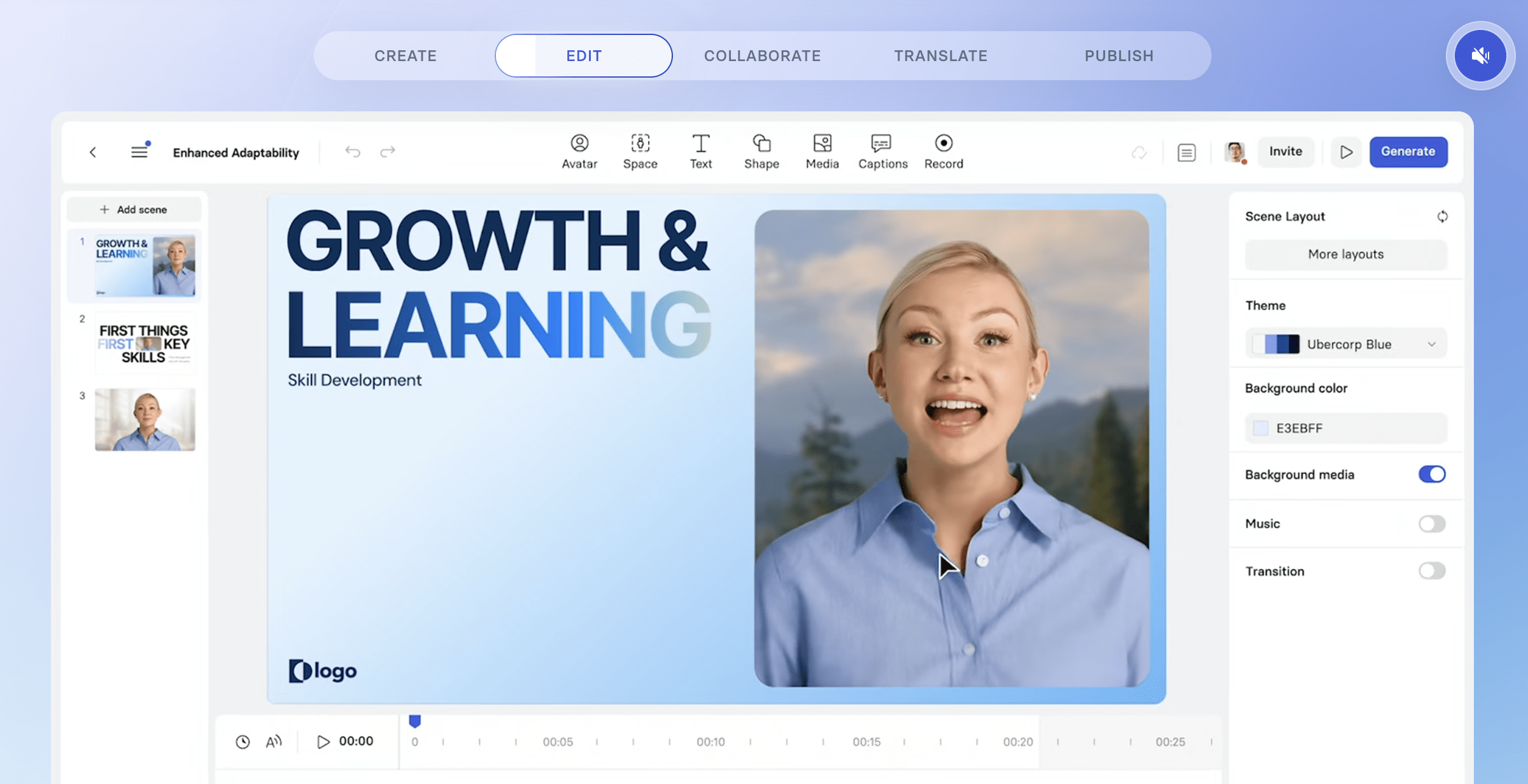
Task: Click the Generate button
Action: point(1408,151)
